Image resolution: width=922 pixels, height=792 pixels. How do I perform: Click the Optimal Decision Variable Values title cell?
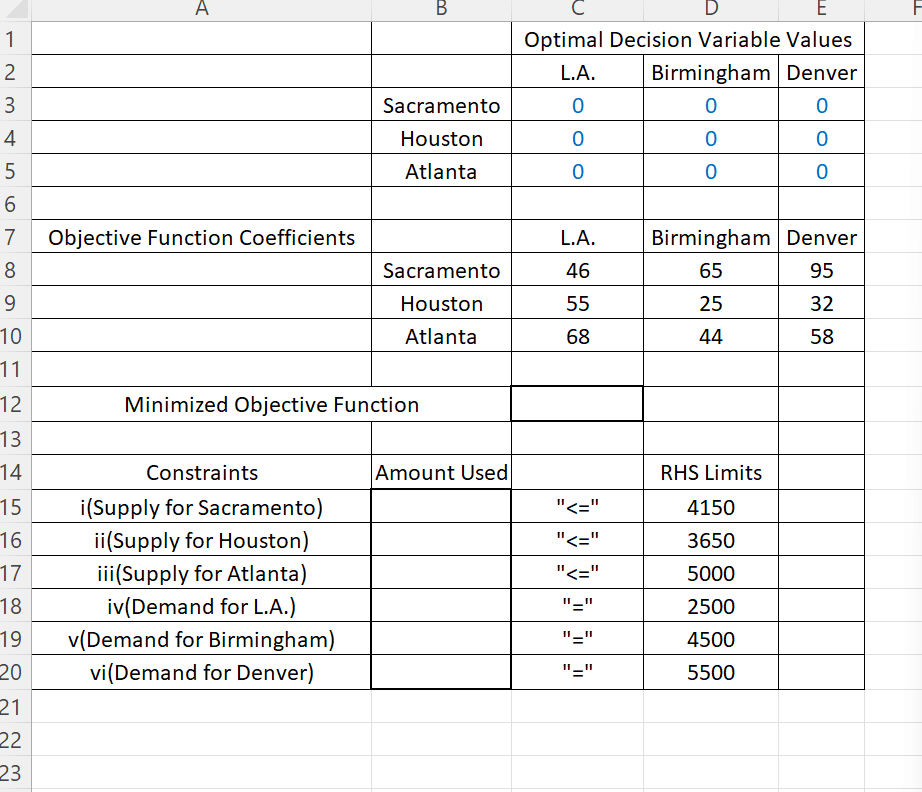click(687, 39)
